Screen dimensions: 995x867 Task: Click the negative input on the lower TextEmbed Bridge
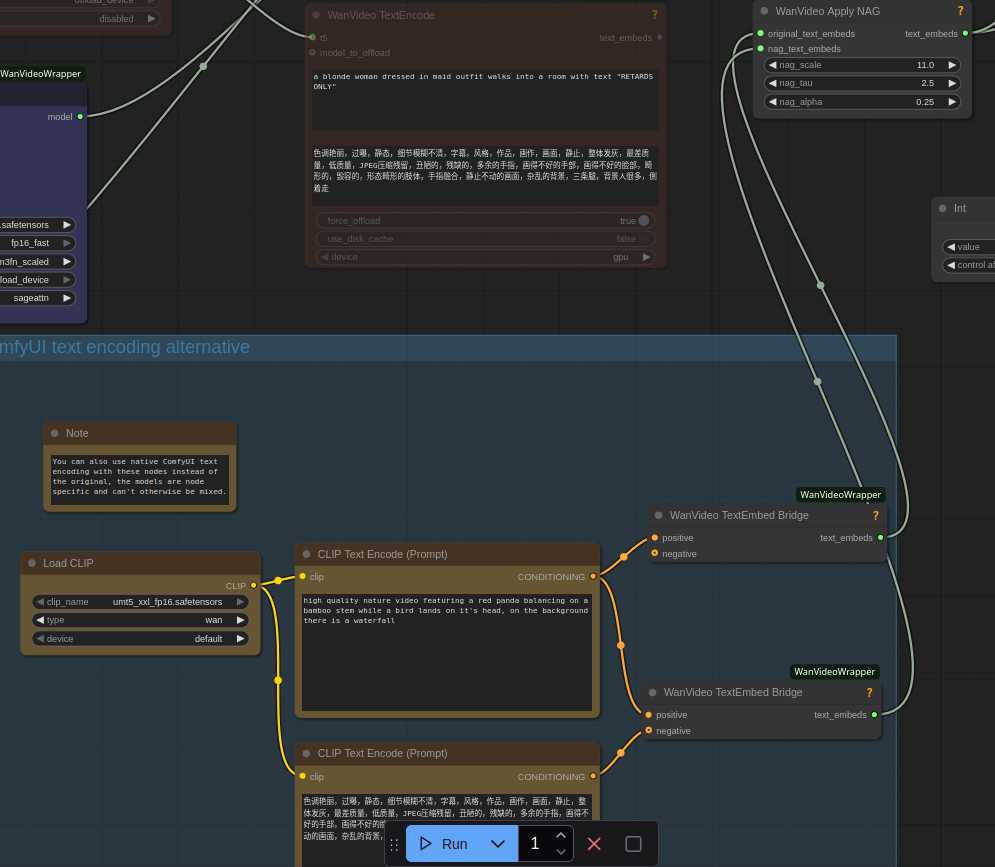click(649, 731)
